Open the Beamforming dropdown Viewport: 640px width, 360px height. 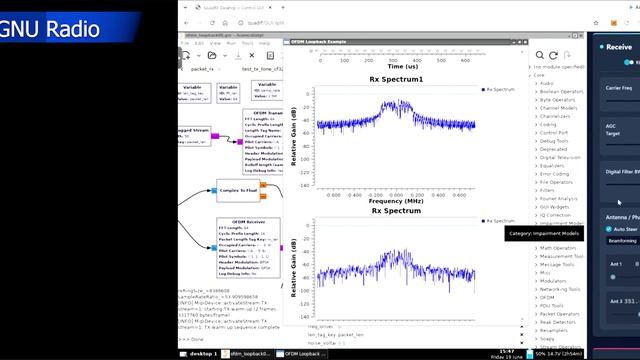tap(623, 241)
